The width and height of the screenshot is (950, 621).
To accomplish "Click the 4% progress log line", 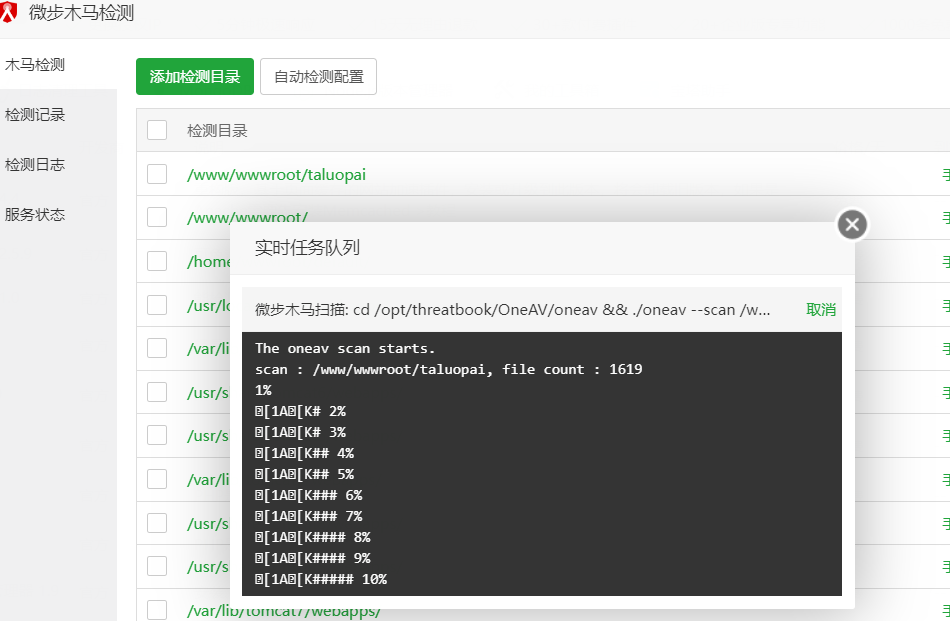I will (x=304, y=453).
